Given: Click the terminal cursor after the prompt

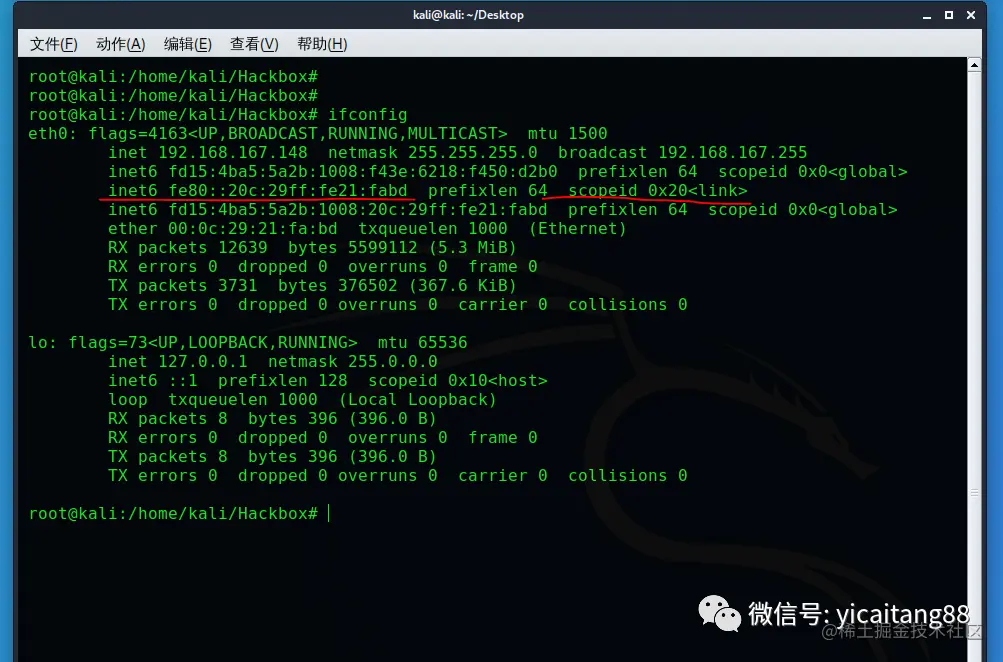Looking at the screenshot, I should [330, 513].
